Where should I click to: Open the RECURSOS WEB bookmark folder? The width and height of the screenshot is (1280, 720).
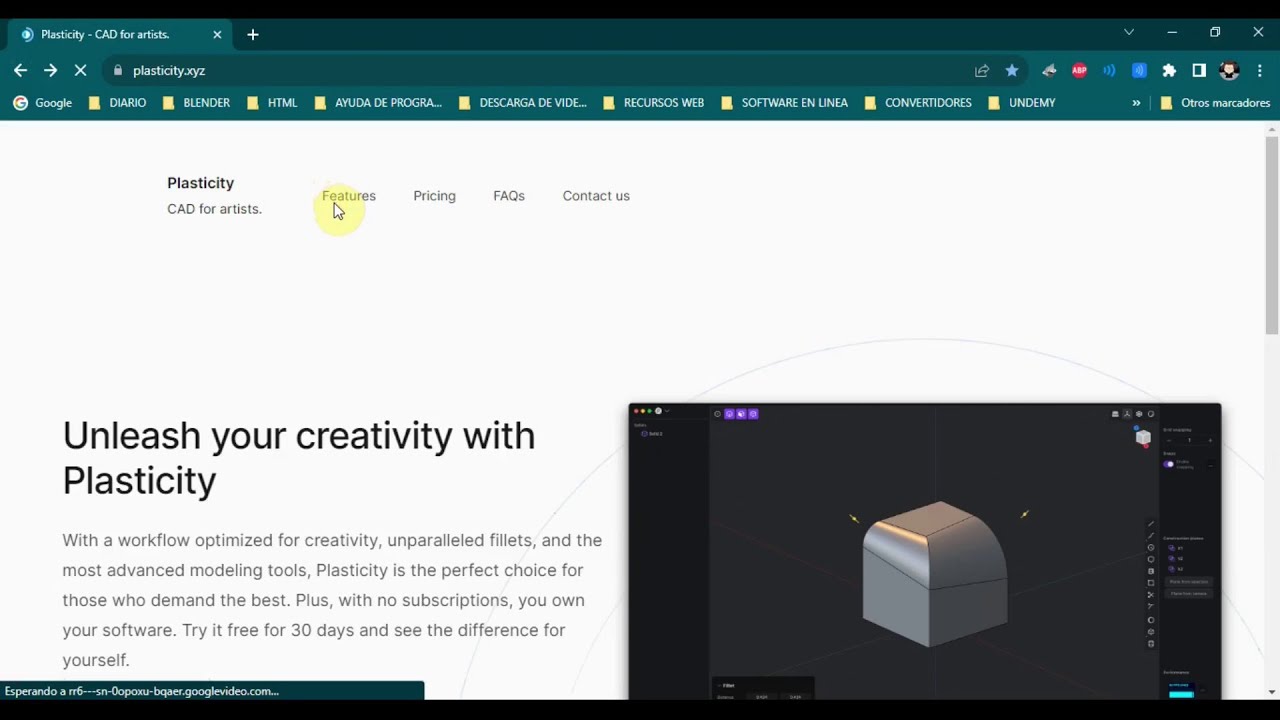pos(653,102)
